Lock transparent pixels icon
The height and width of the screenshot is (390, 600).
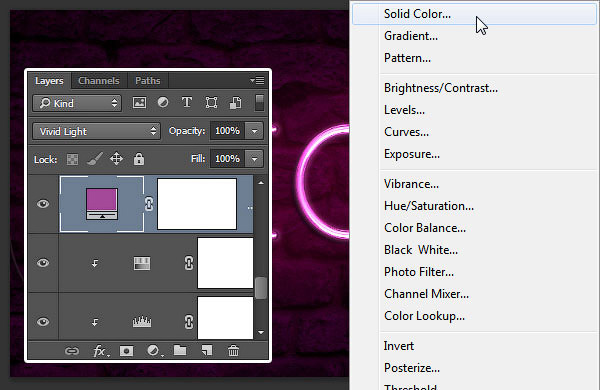72,159
